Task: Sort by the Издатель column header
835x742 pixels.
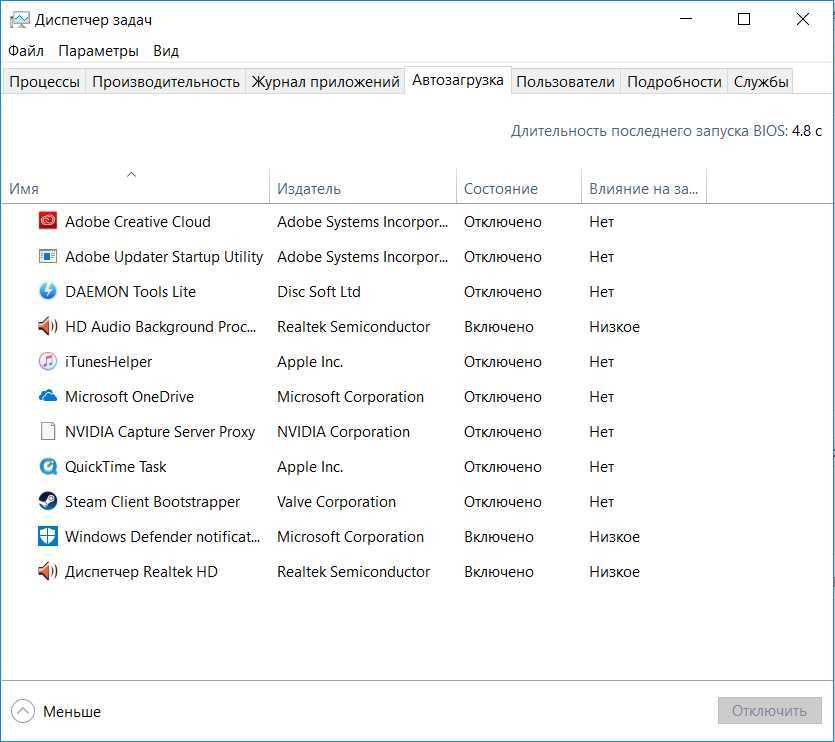Action: pyautogui.click(x=363, y=185)
